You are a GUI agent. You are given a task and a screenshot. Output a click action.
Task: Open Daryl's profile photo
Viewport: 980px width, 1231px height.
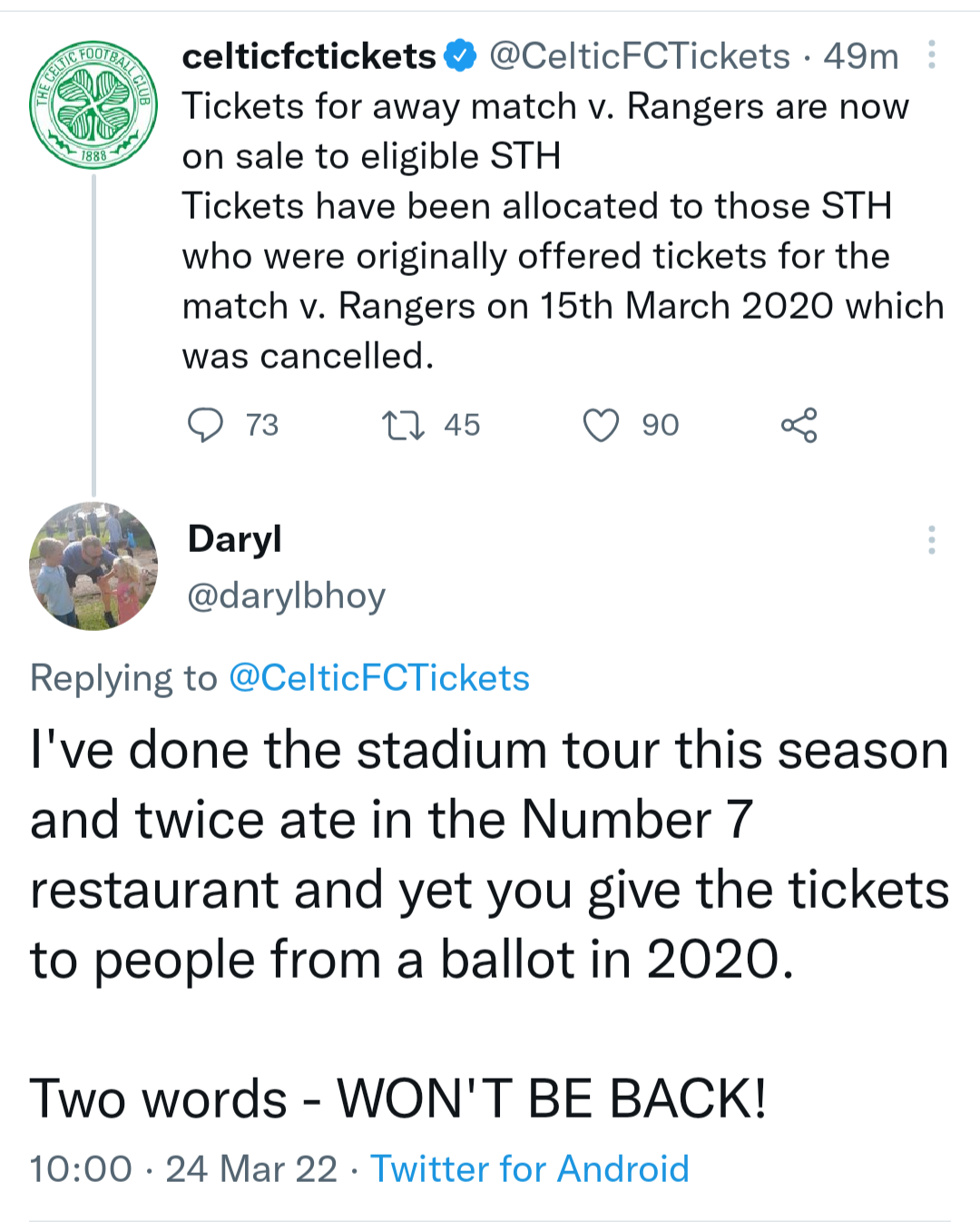93,566
